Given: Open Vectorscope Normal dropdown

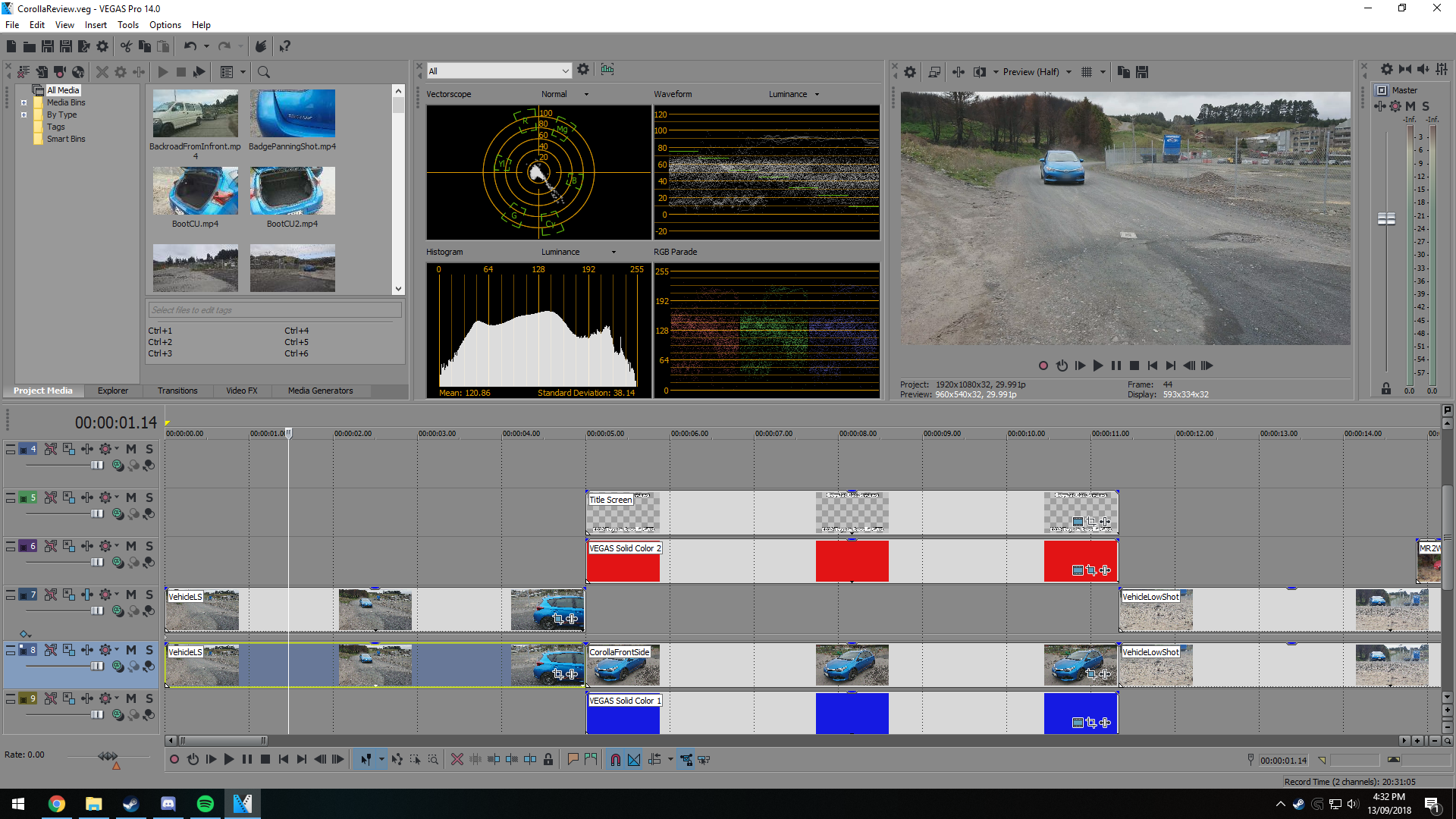Looking at the screenshot, I should 586,95.
